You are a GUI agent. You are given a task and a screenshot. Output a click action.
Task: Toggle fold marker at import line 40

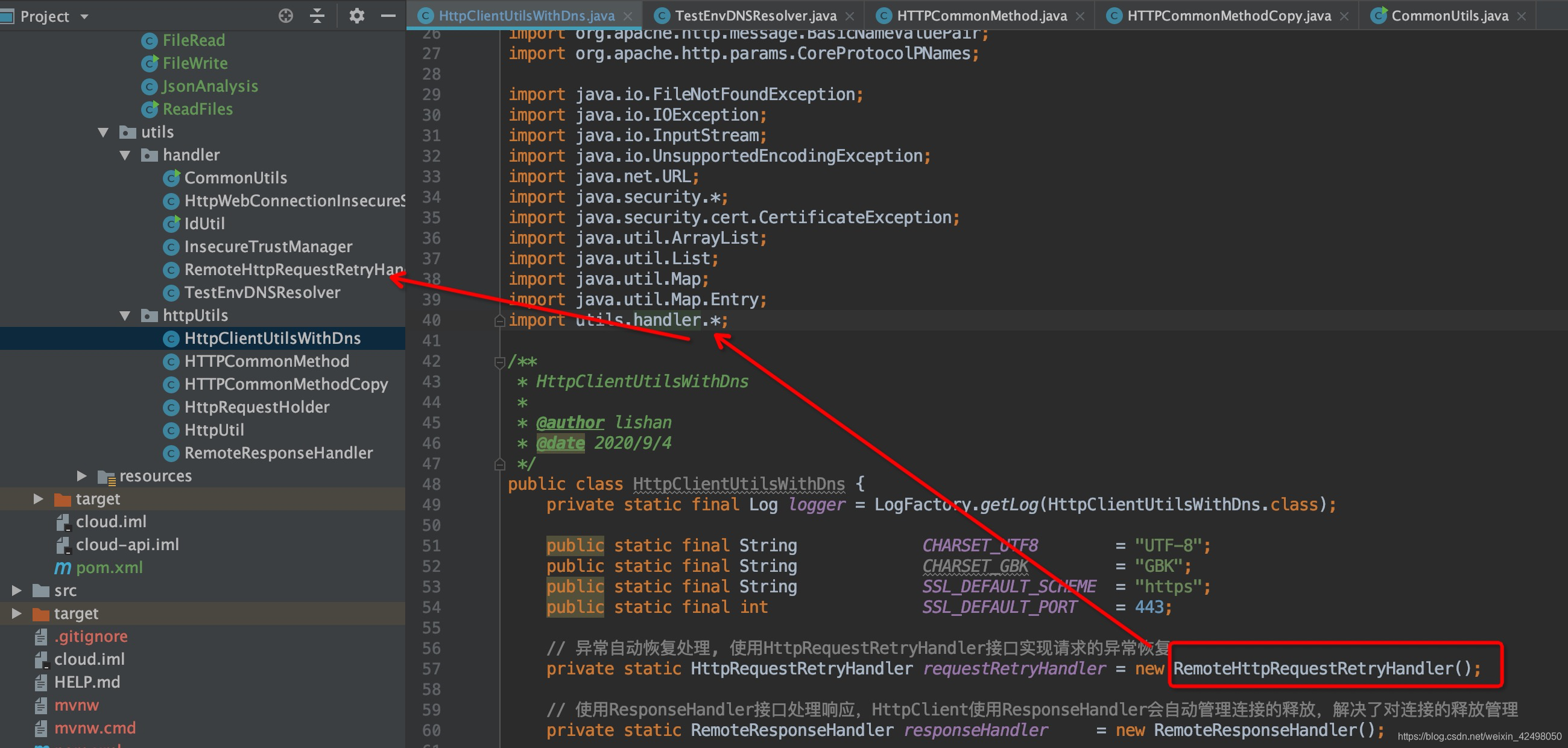[x=500, y=321]
